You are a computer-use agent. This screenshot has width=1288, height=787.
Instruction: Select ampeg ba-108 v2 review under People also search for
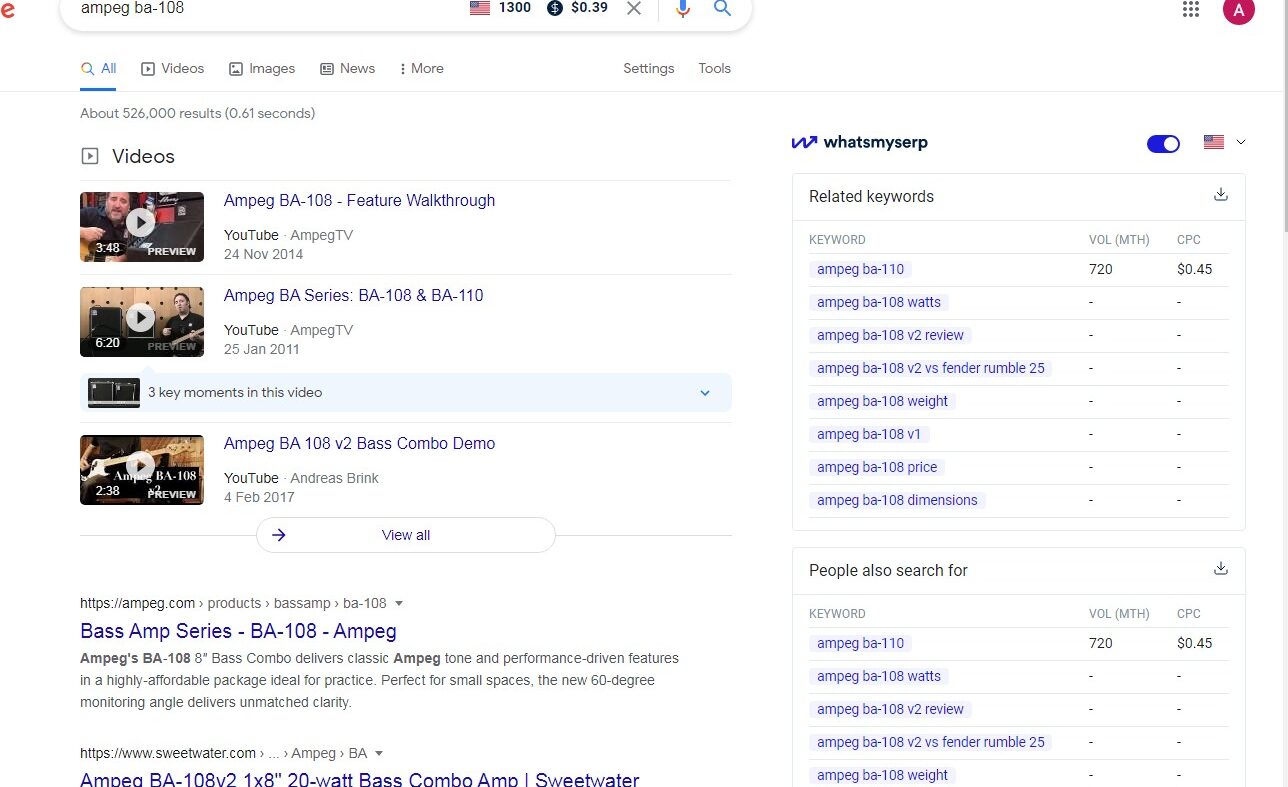click(891, 709)
